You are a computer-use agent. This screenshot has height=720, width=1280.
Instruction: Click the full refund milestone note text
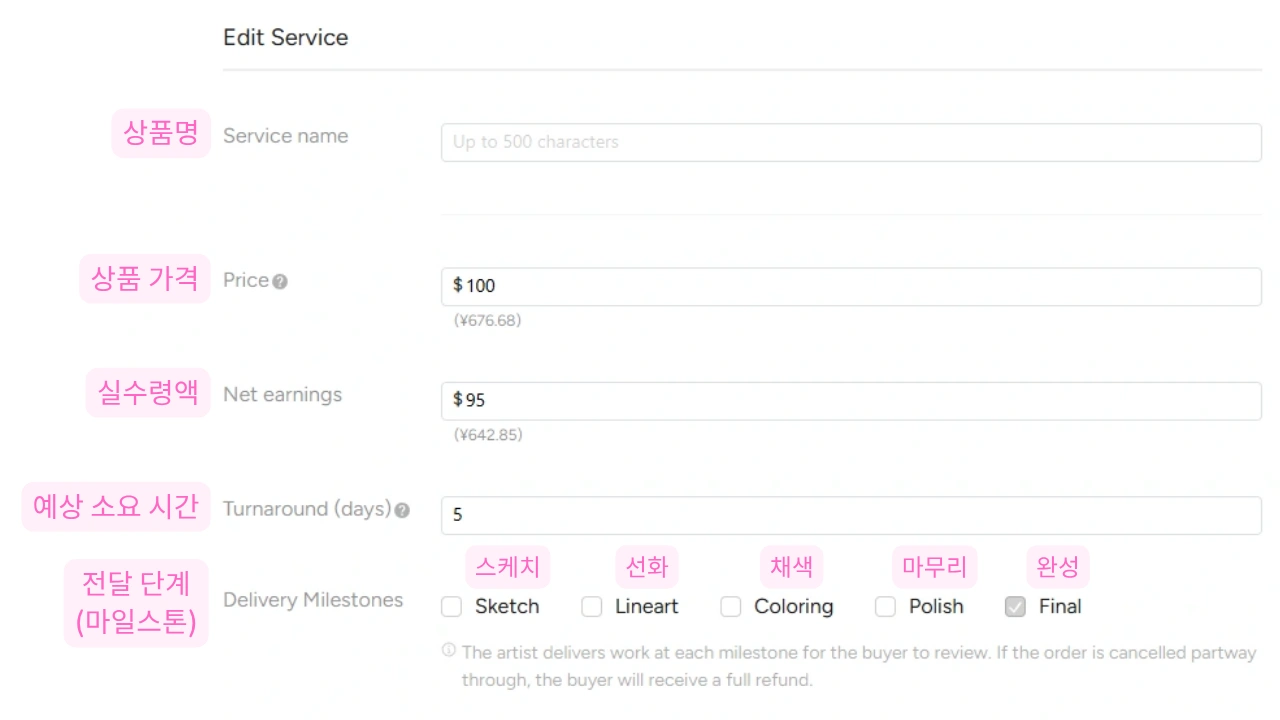[x=859, y=666]
